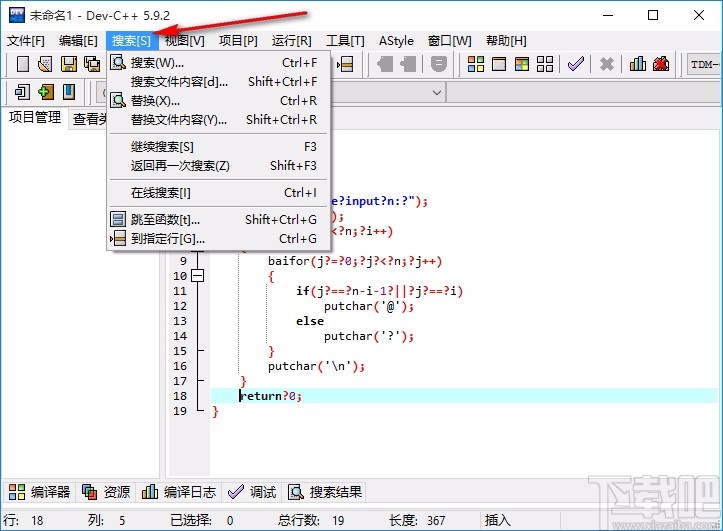Open the 调试 bottom tab
This screenshot has width=723, height=531.
pyautogui.click(x=252, y=492)
